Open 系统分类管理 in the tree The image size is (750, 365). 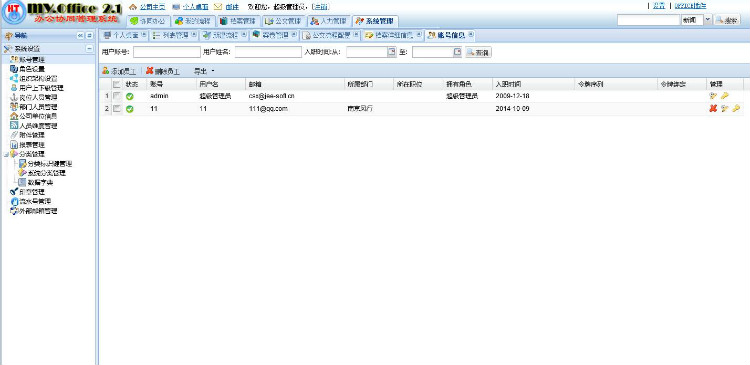tap(46, 173)
